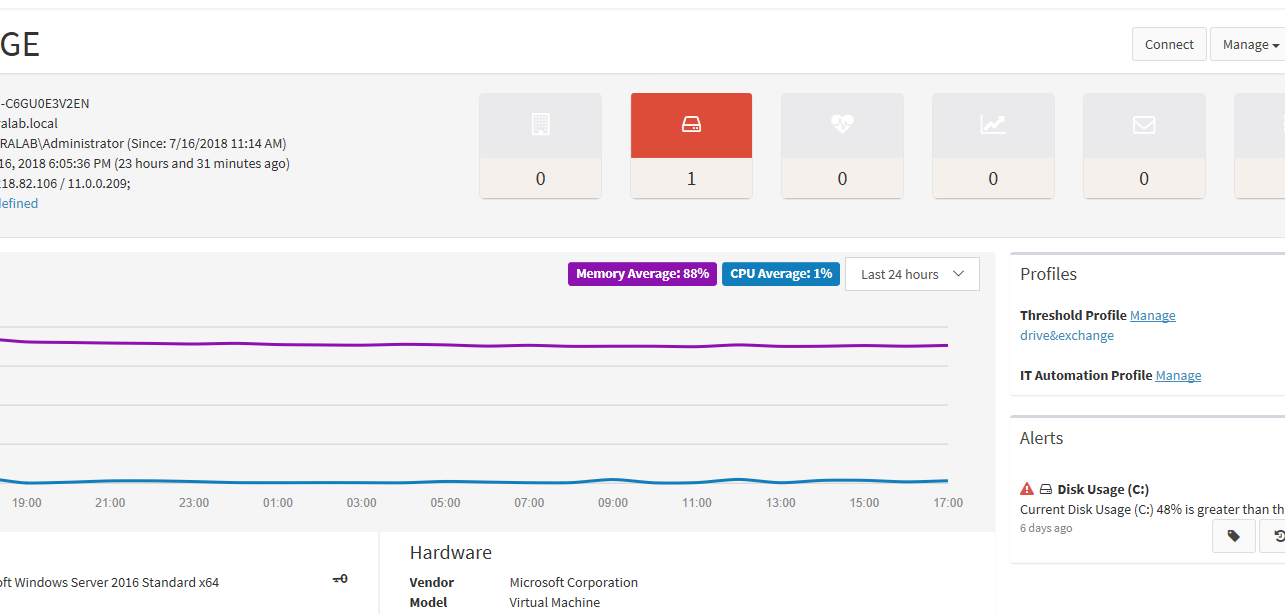Open the red disk drive alert tile
The width and height of the screenshot is (1285, 614).
coord(691,145)
